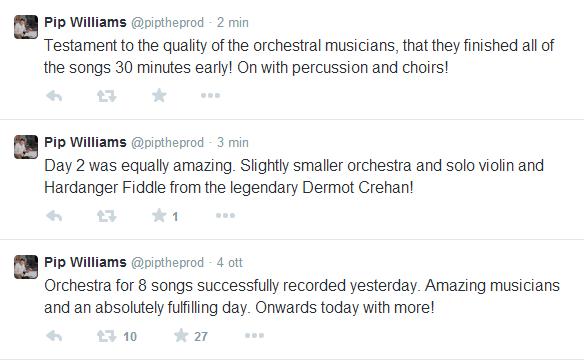Open the 4 ott timestamp link

coord(229,262)
